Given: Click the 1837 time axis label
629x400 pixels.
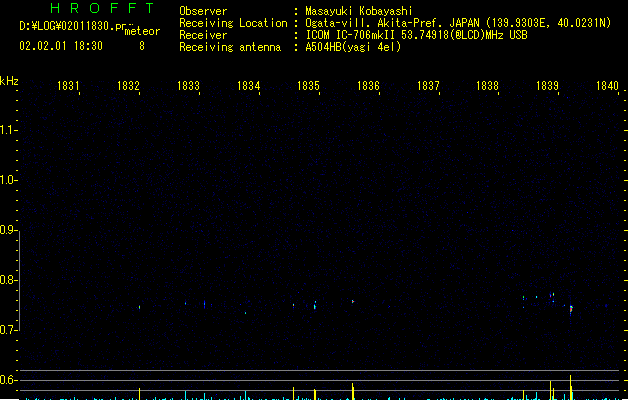Looking at the screenshot, I should point(428,86).
